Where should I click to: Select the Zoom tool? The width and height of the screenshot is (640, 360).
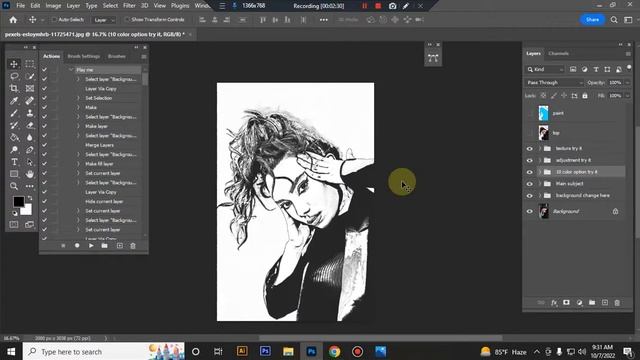pos(14,186)
